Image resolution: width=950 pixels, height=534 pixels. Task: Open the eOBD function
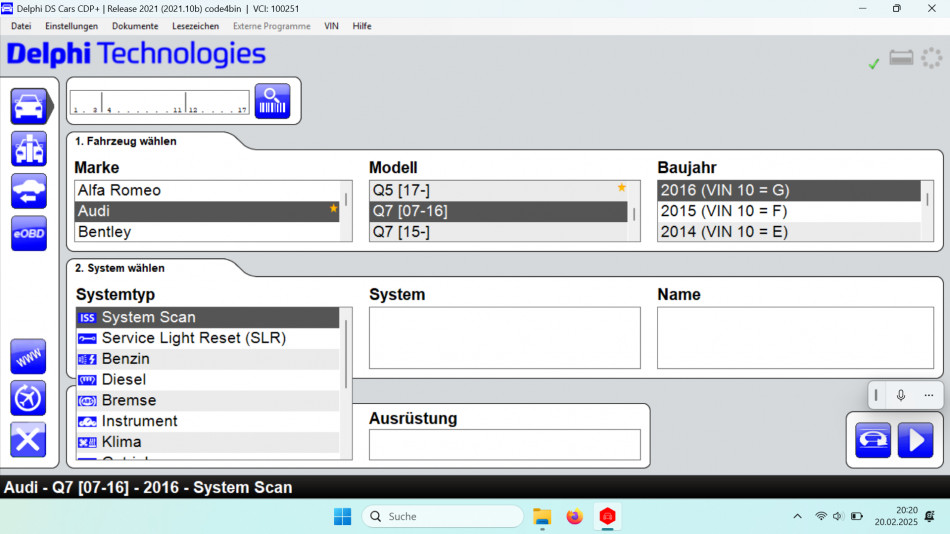(28, 233)
